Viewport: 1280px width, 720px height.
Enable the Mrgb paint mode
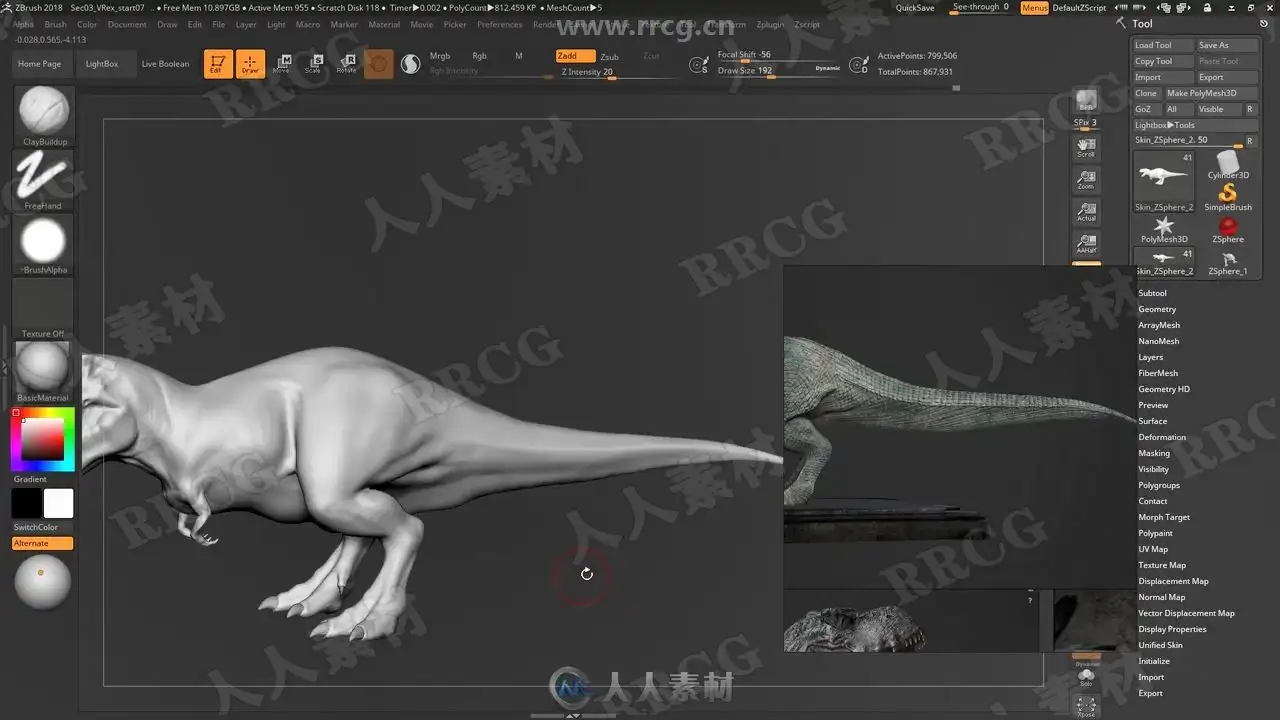(440, 56)
